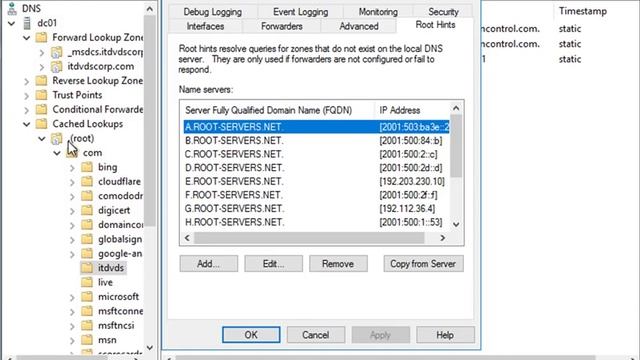Select B.ROOT-SERVERS.NET. name server

(x=316, y=141)
